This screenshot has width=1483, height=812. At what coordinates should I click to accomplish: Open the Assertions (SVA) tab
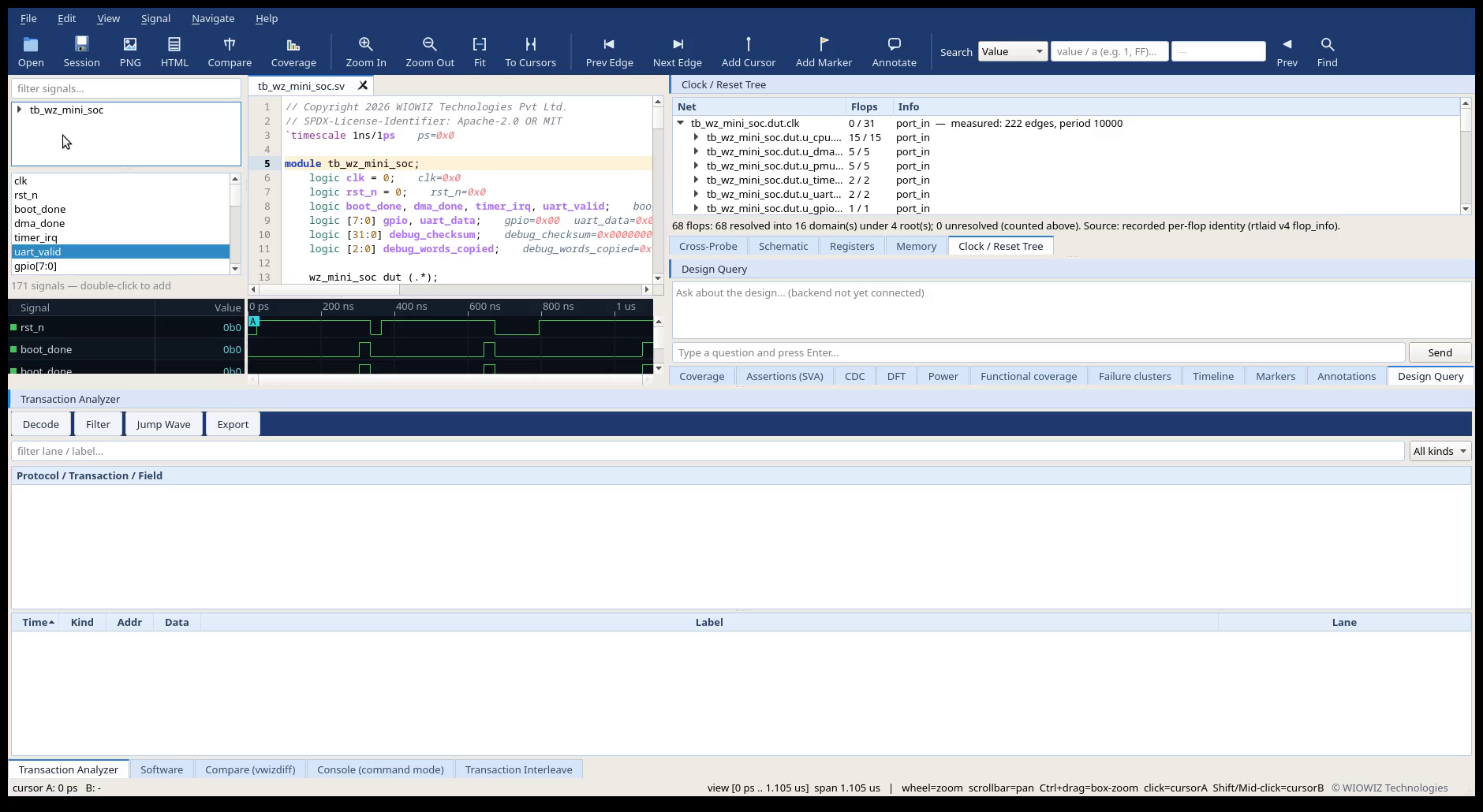coord(784,376)
